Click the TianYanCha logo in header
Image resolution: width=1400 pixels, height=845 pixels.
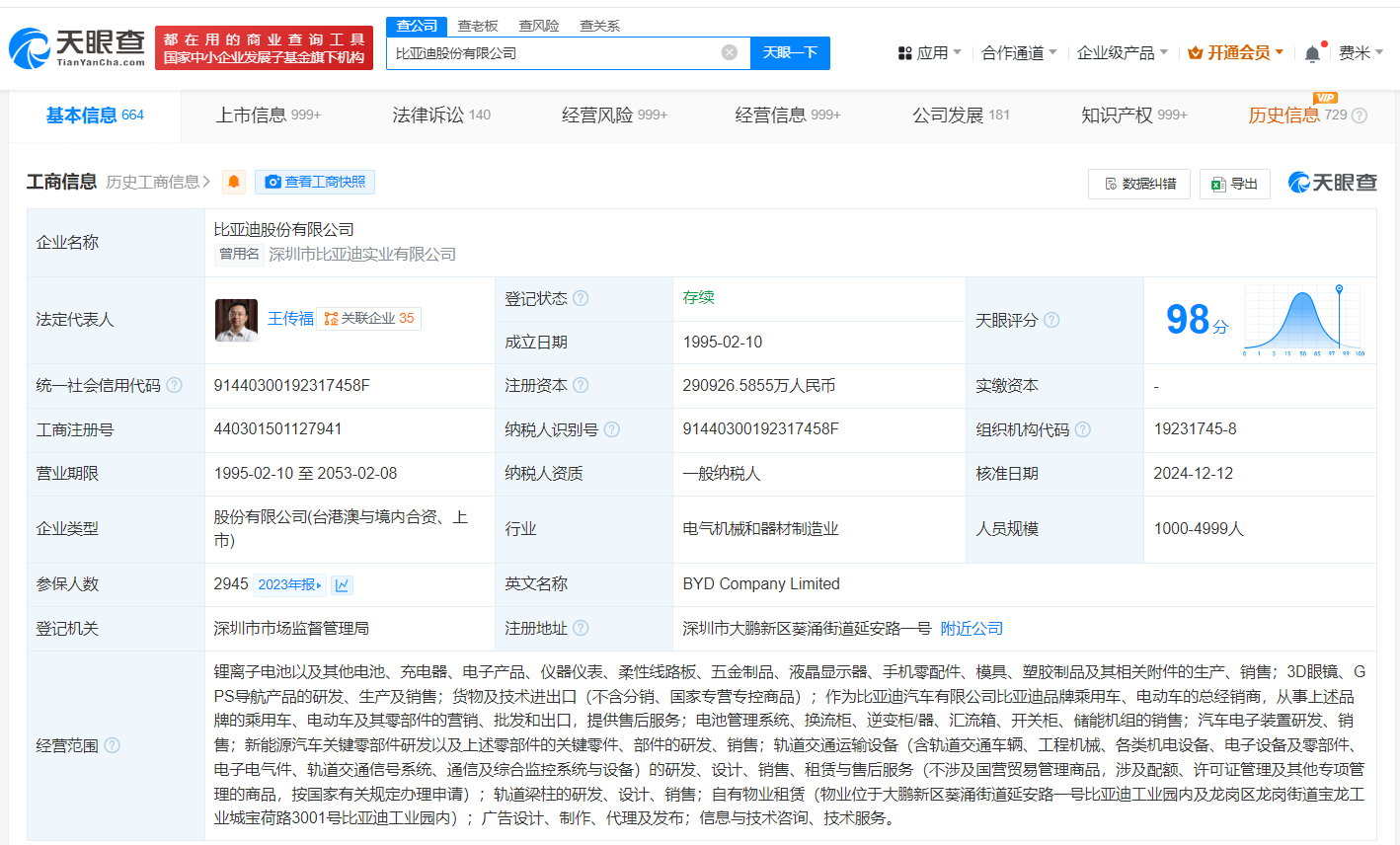coord(77,47)
